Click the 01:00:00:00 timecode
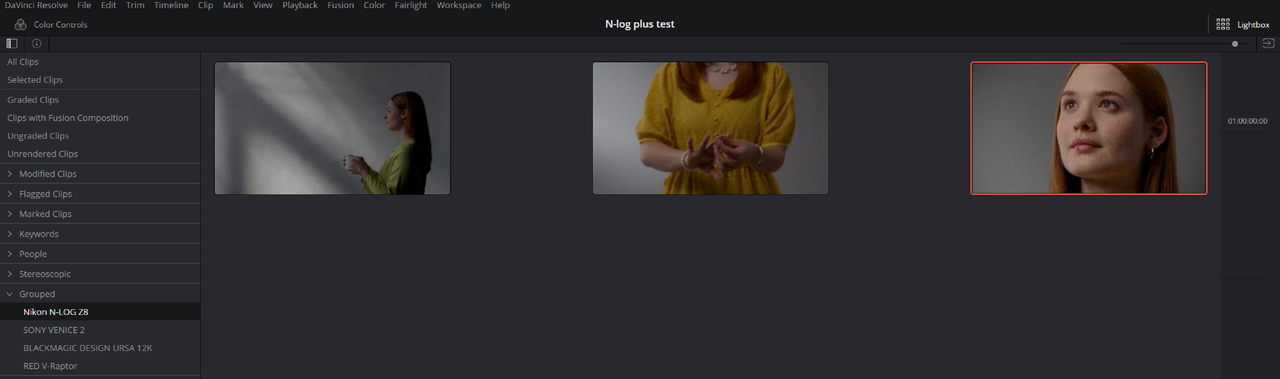The image size is (1280, 379). tap(1247, 121)
